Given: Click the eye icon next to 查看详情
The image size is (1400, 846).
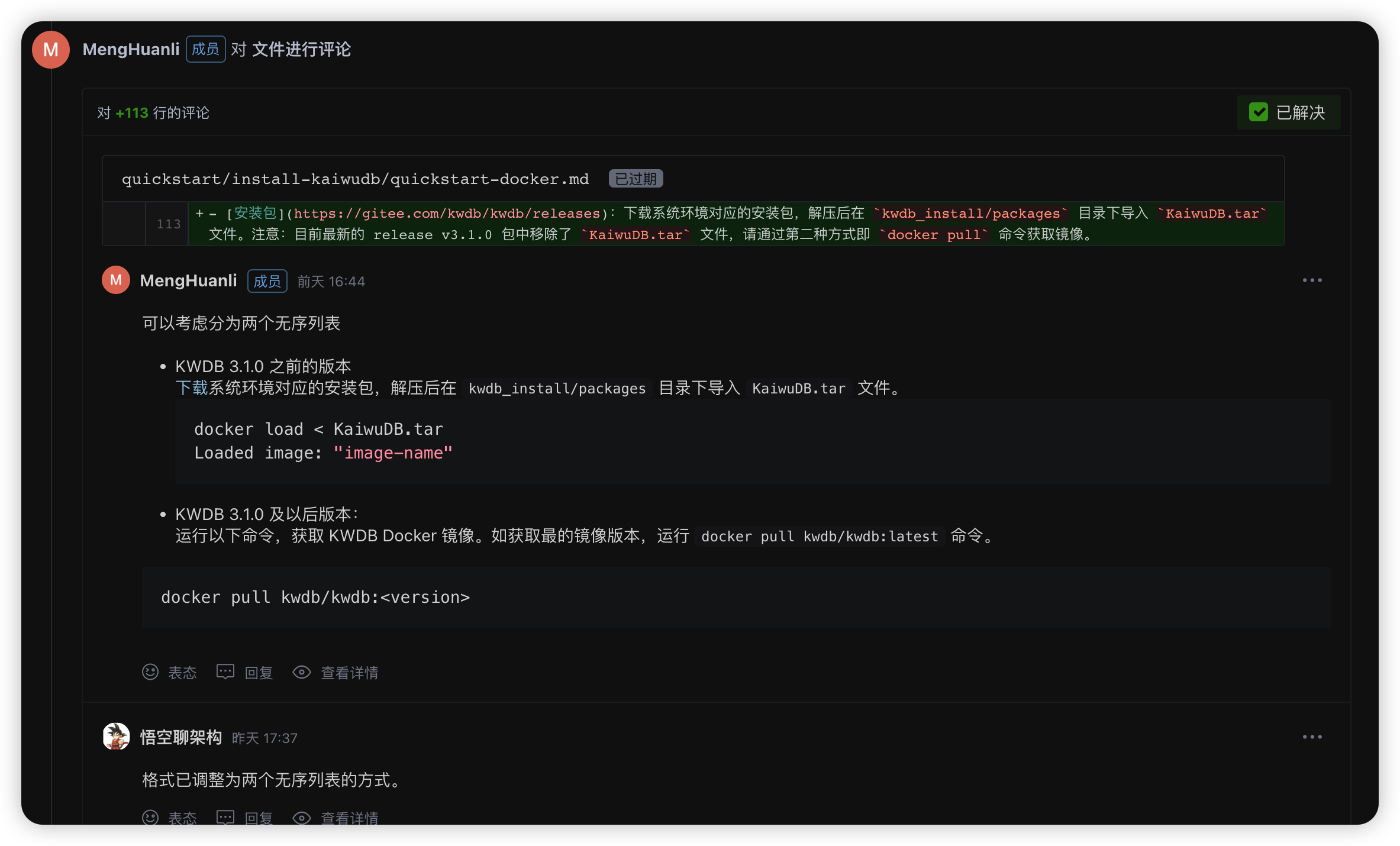Looking at the screenshot, I should coord(302,672).
